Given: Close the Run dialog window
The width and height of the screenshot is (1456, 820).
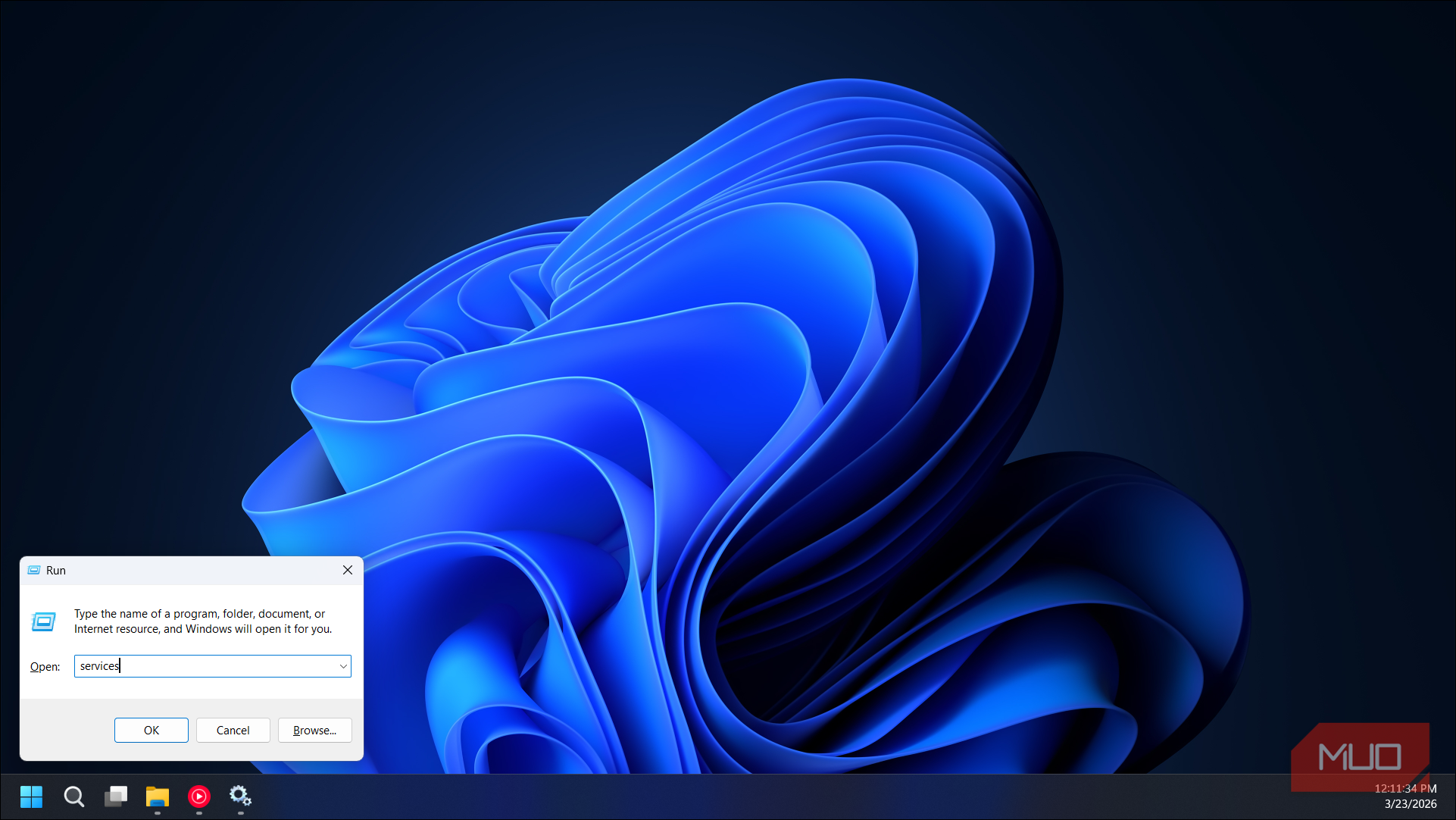Looking at the screenshot, I should (x=348, y=570).
